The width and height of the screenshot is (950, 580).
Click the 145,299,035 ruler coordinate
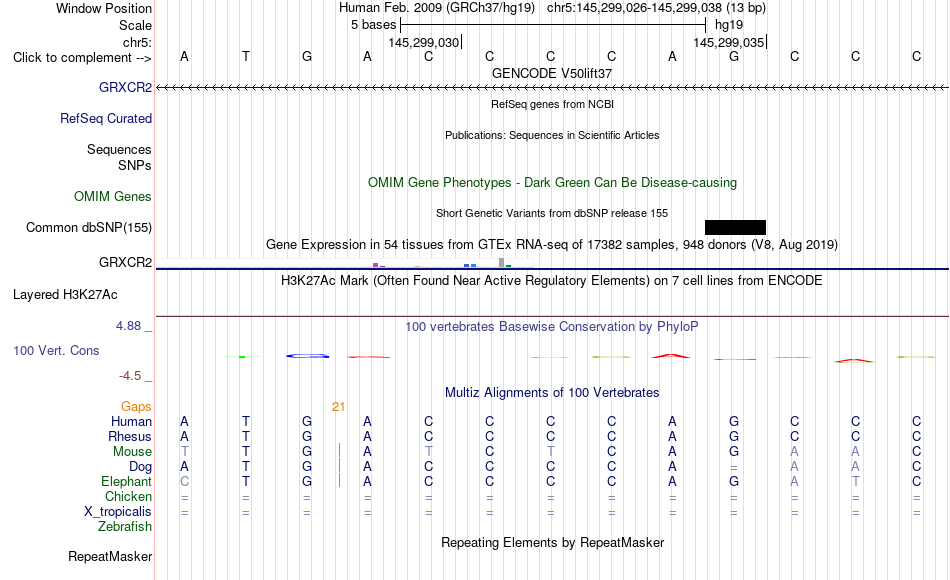pyautogui.click(x=728, y=42)
